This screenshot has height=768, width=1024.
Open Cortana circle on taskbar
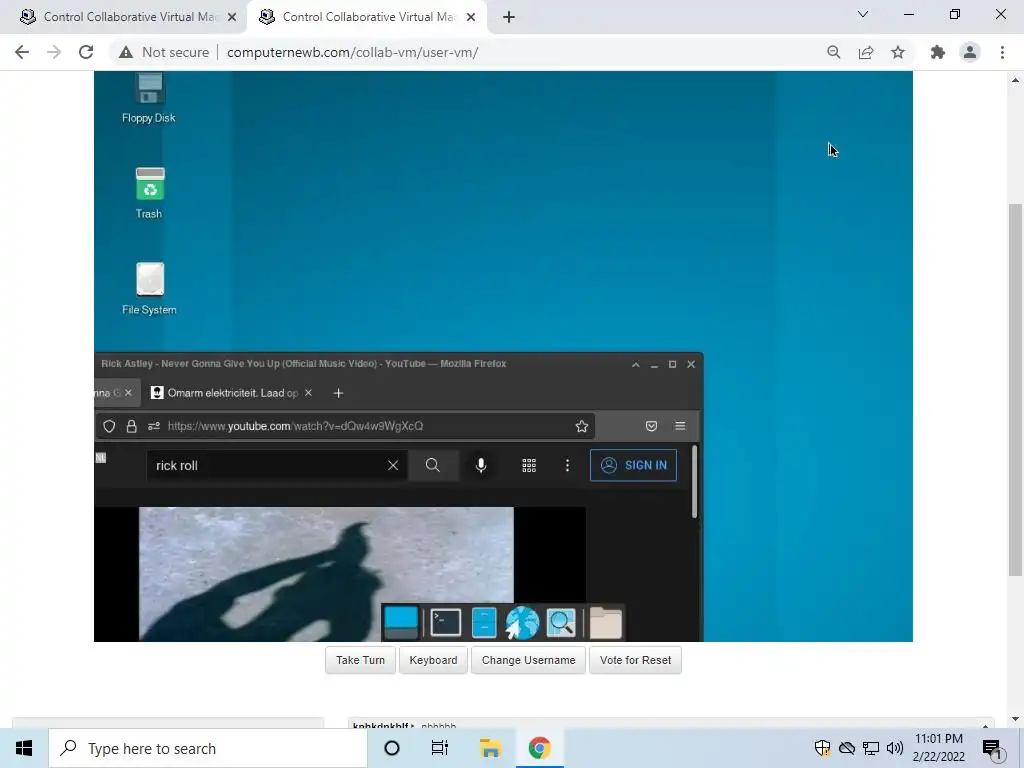click(x=392, y=748)
